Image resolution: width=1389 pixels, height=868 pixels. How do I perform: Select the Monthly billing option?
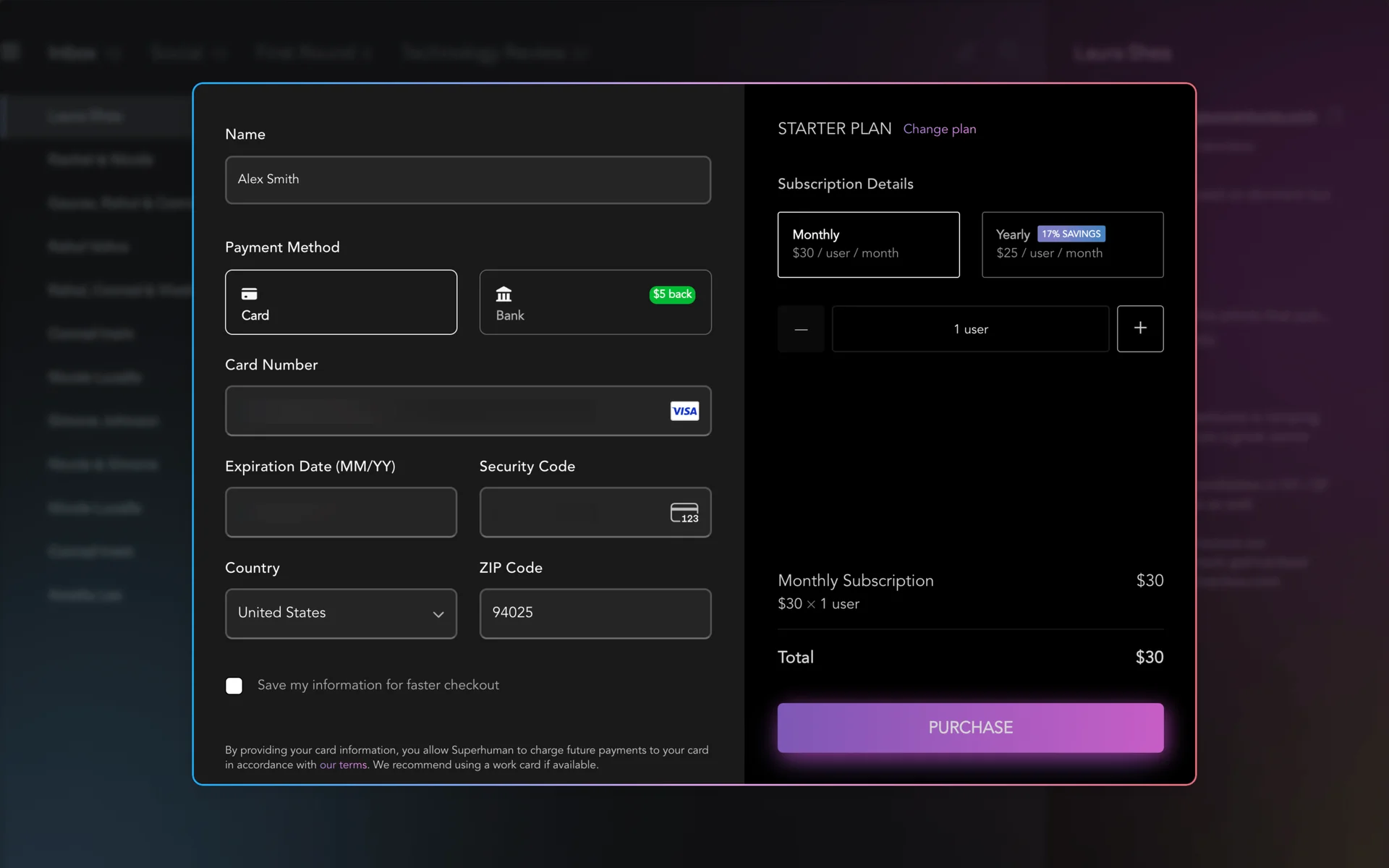(x=868, y=244)
